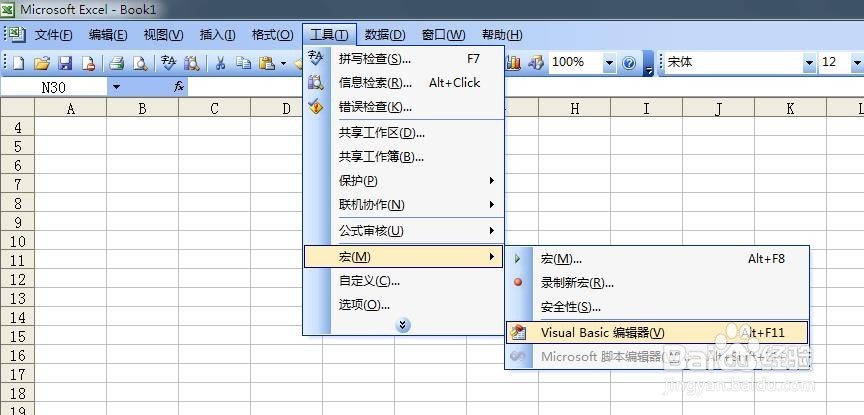
Task: Open 自定义(C) from Tools menu
Action: [404, 281]
